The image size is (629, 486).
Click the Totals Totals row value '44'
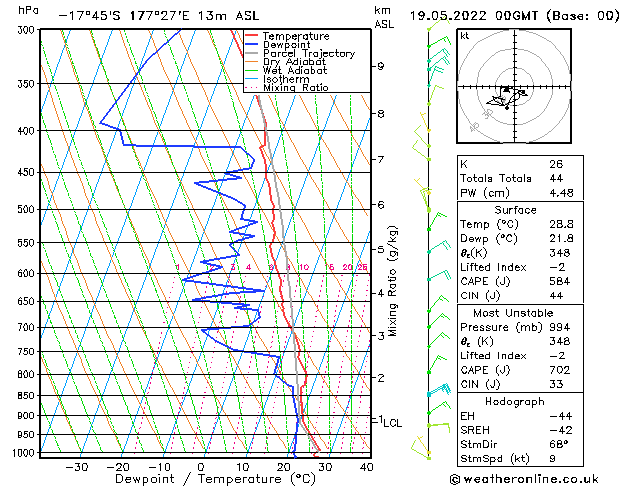[556, 178]
